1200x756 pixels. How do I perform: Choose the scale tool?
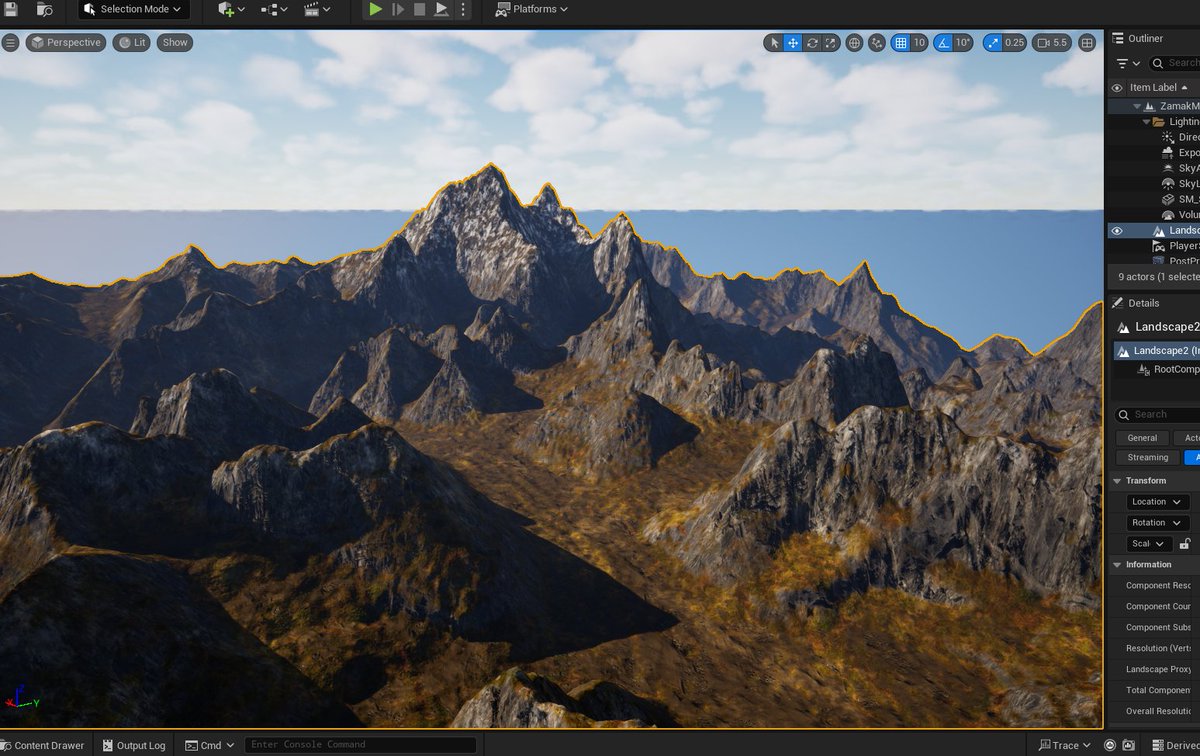(830, 43)
